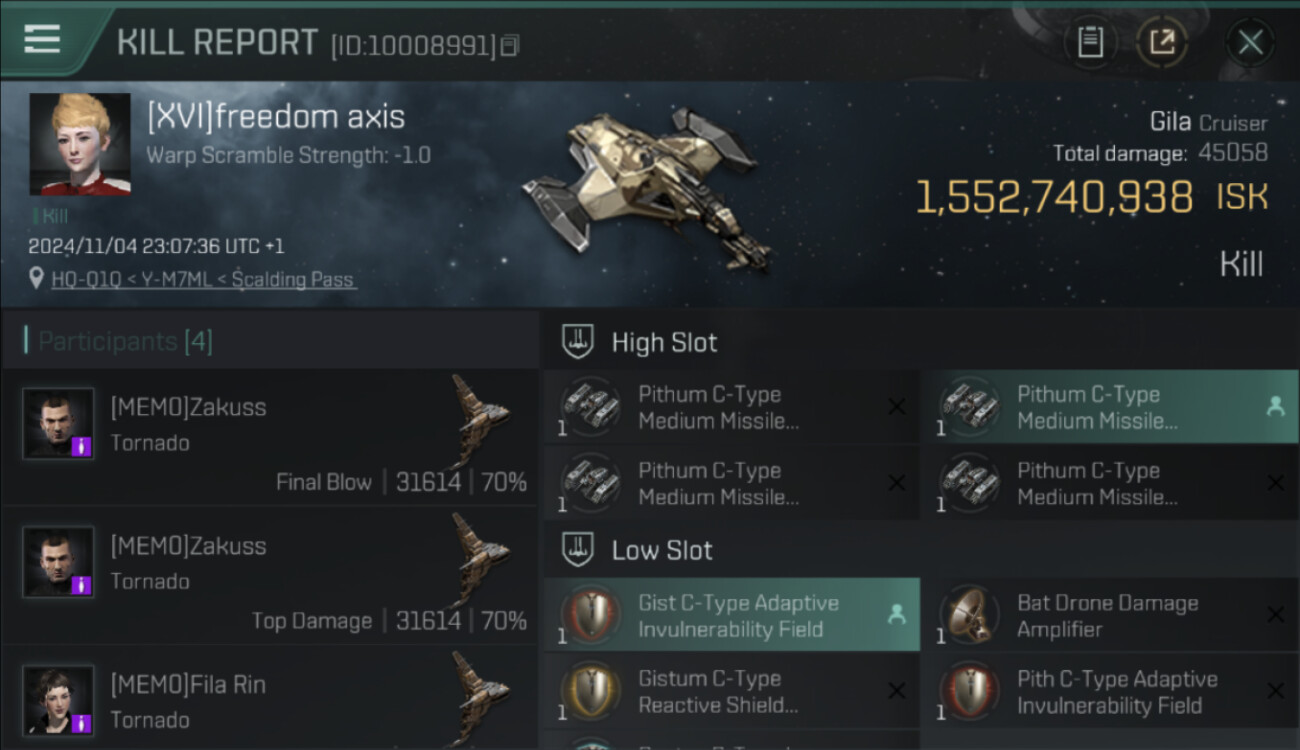This screenshot has width=1300, height=750.
Task: Click the freedom axis pilot portrait
Action: click(x=80, y=145)
